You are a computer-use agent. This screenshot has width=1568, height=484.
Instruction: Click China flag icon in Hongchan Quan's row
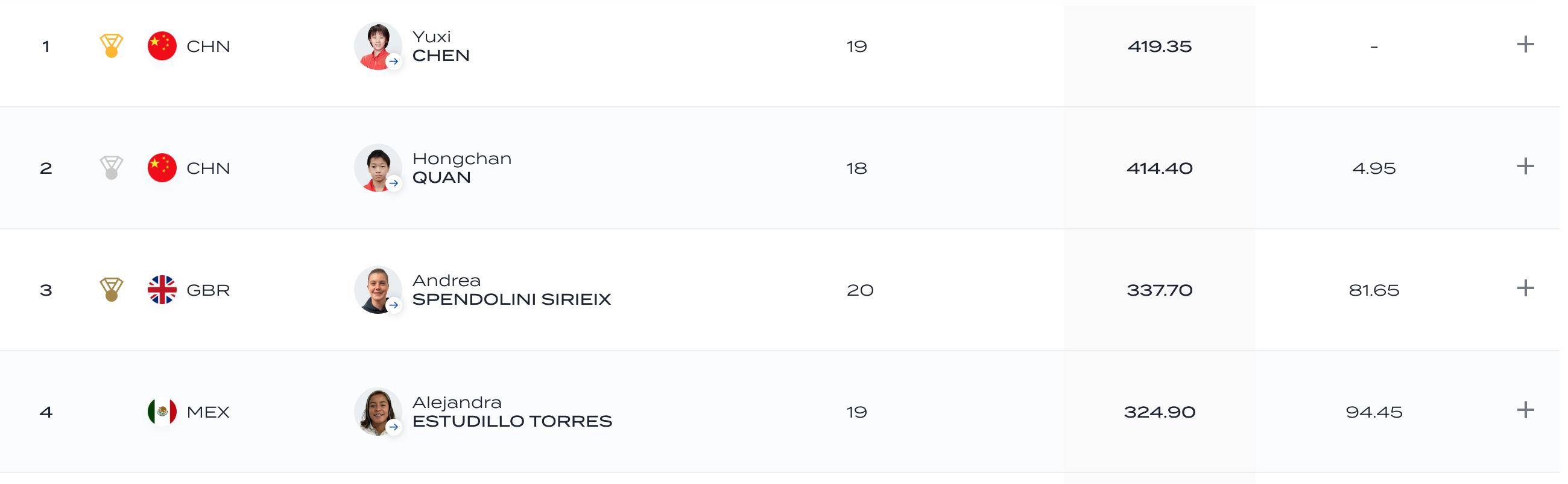click(162, 167)
